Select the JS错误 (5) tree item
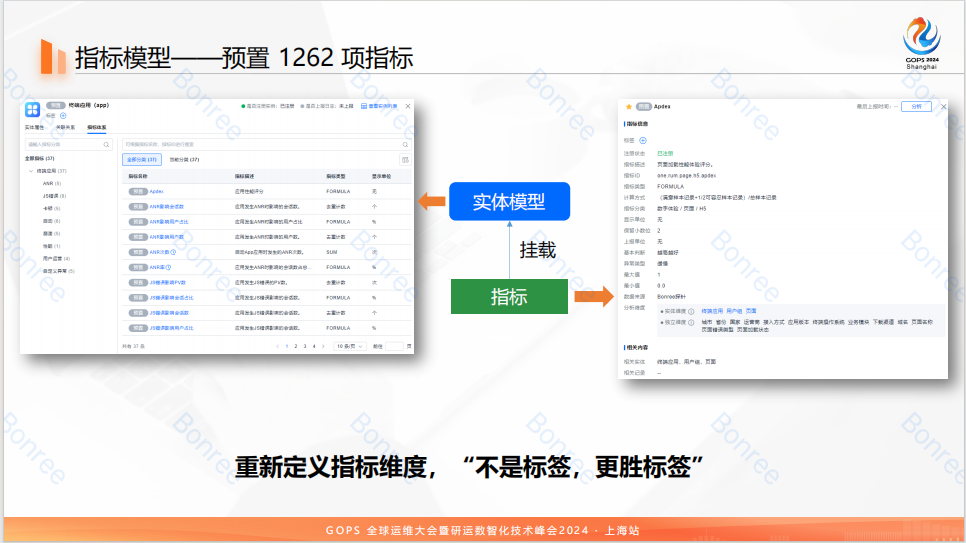The image size is (966, 543). (54, 196)
